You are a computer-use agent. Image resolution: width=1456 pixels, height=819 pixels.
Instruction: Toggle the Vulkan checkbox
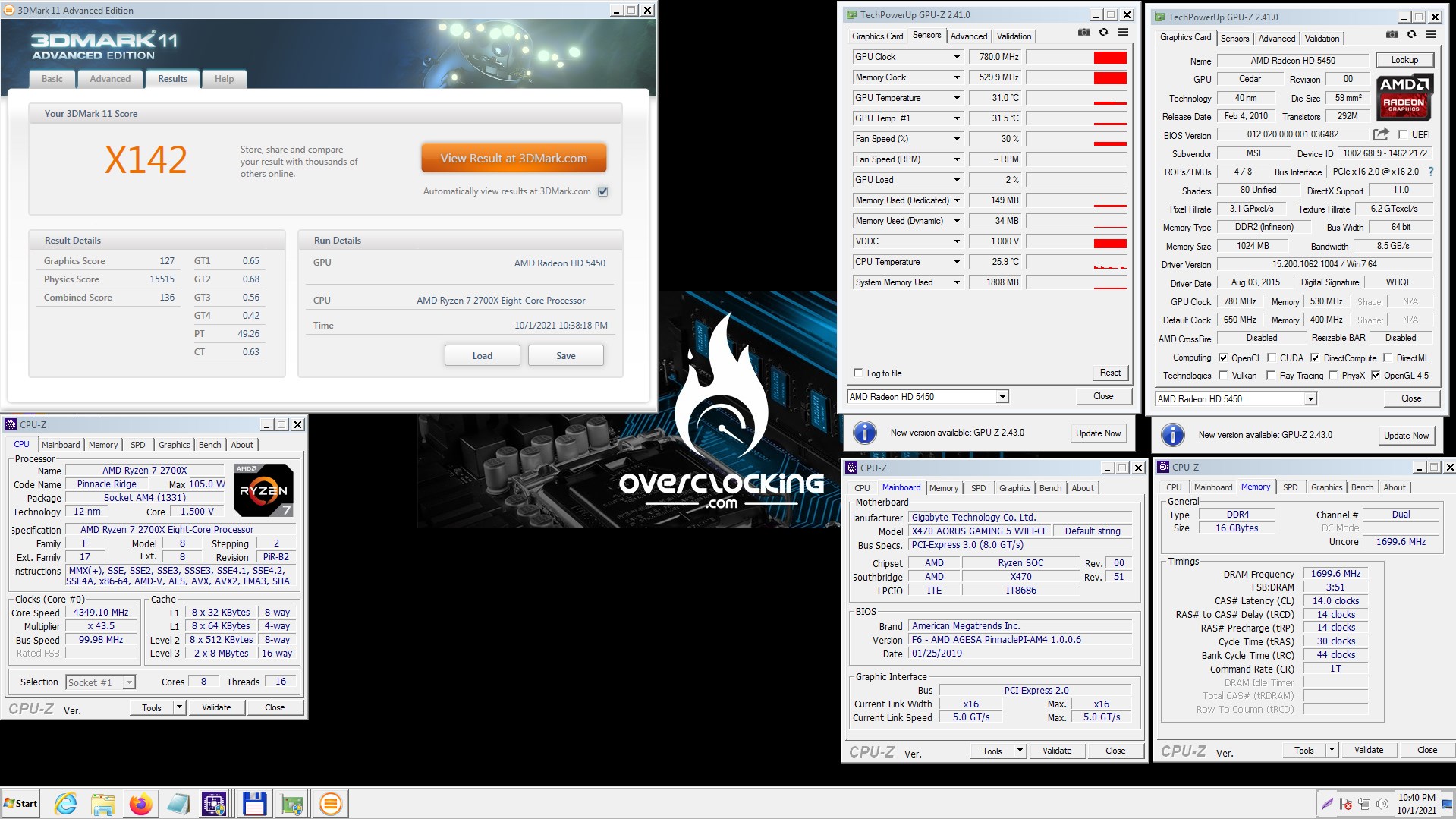pos(1223,375)
